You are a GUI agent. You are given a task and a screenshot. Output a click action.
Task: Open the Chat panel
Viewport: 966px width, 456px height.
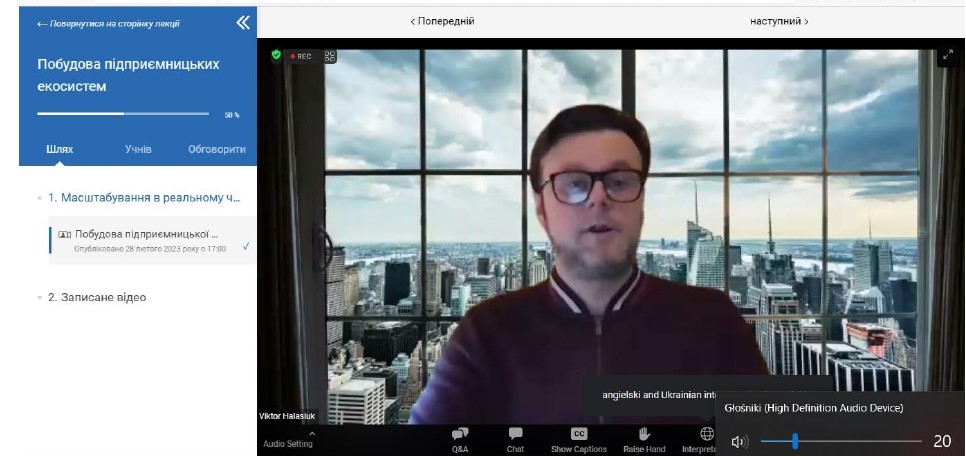(x=515, y=440)
